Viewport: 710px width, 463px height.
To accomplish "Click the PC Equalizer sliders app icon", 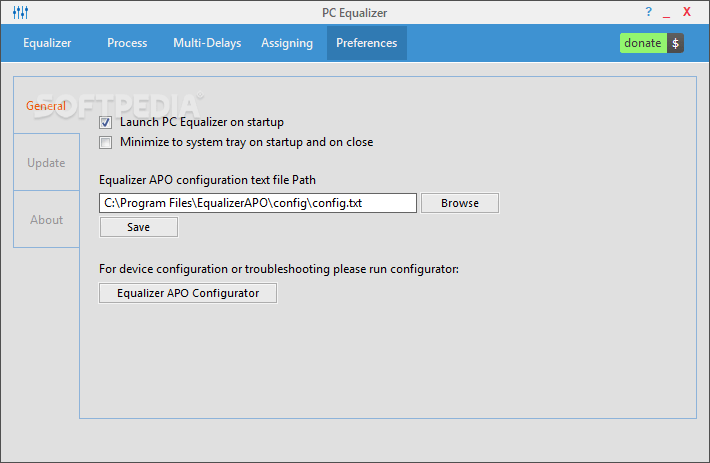I will 20,13.
